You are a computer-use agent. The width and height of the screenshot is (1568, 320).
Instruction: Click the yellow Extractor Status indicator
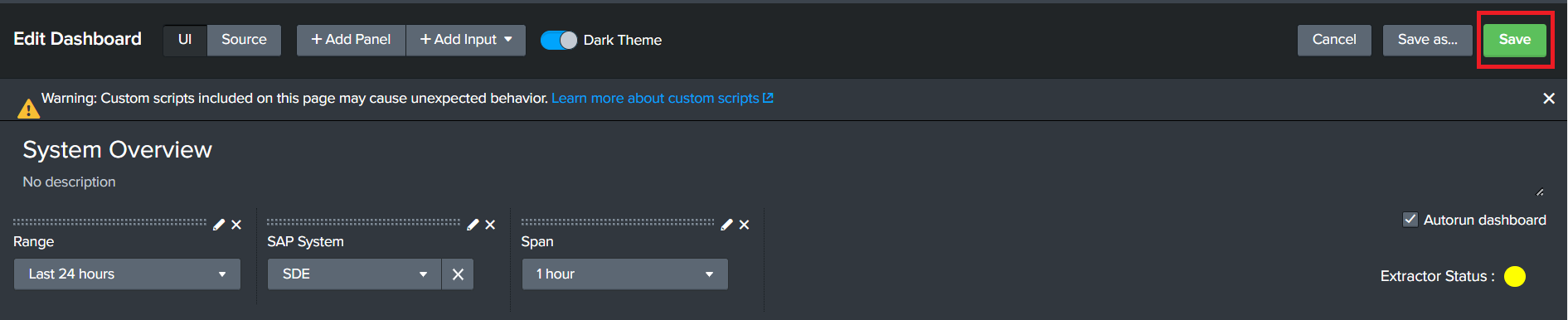pyautogui.click(x=1515, y=276)
